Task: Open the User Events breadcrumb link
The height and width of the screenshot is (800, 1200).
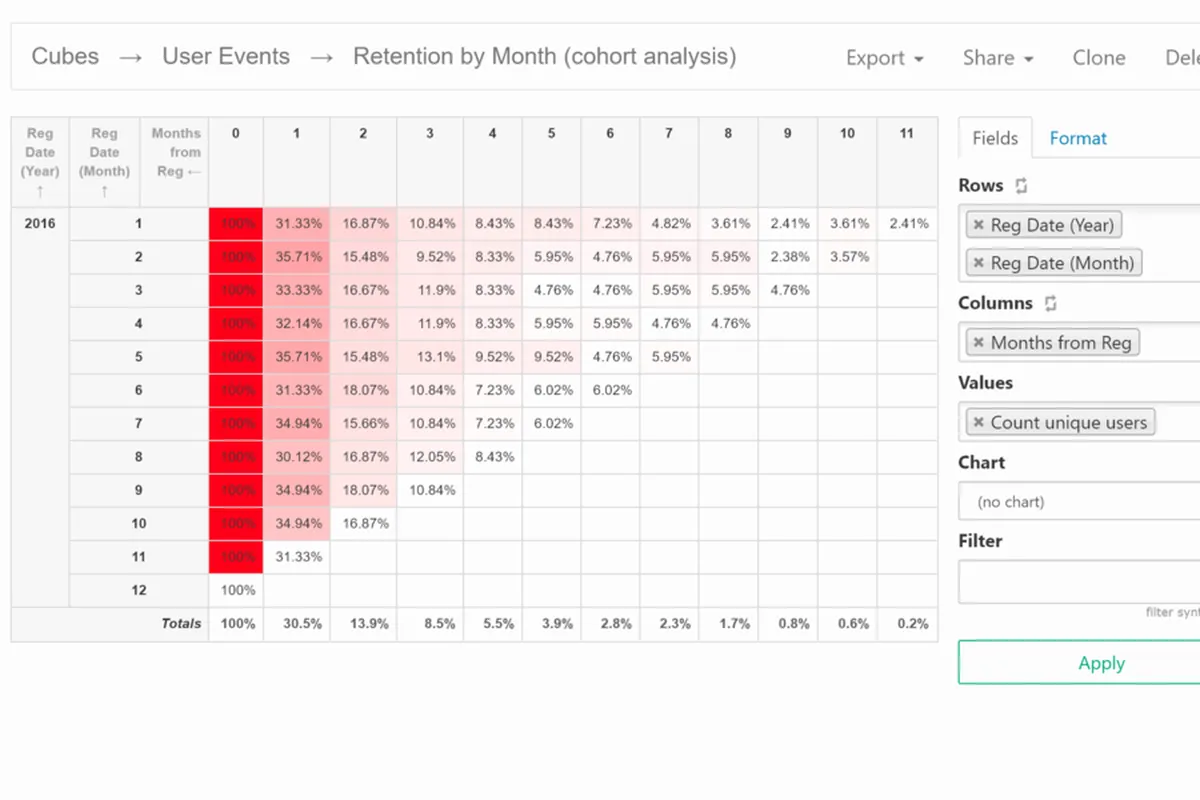Action: [x=226, y=56]
